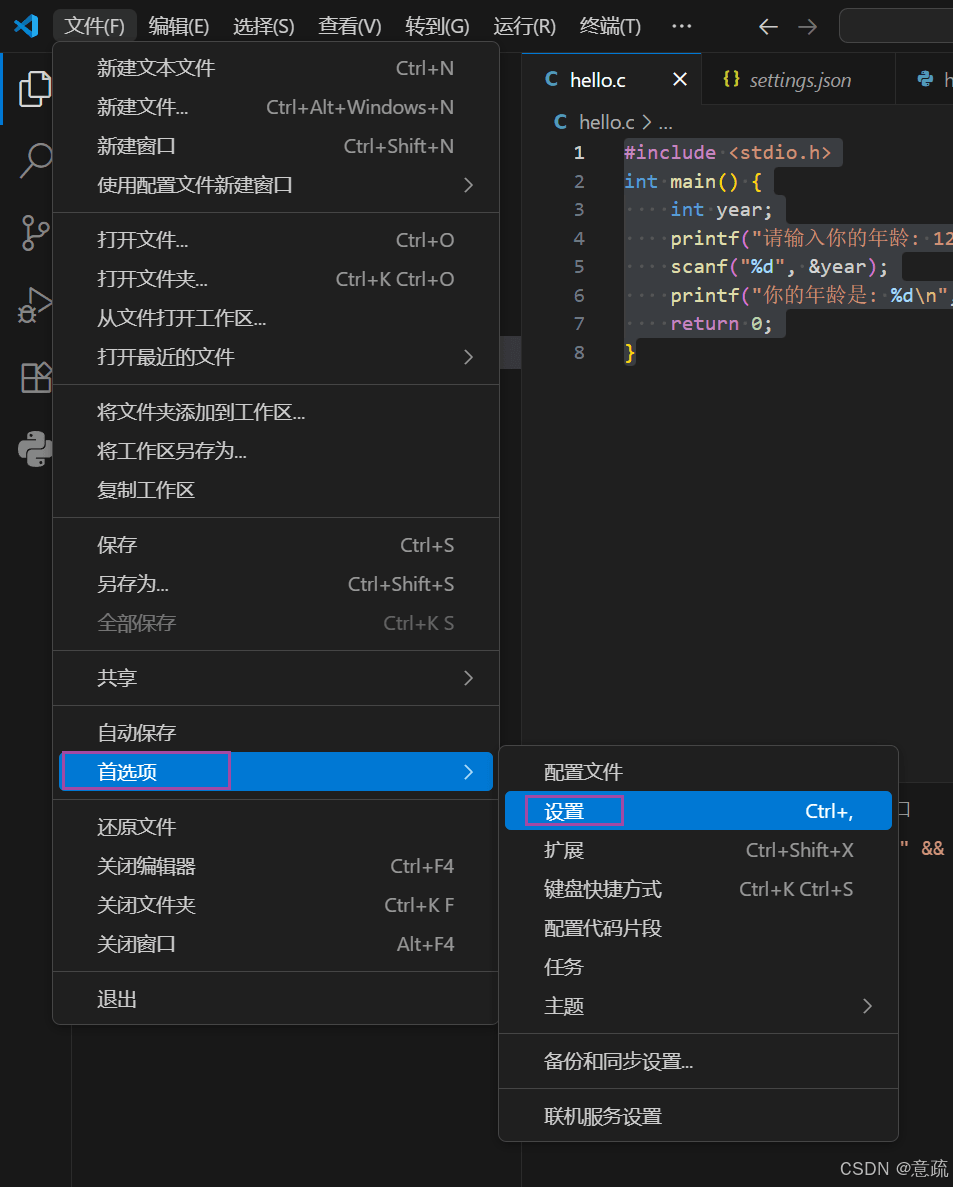Expand the 主题 submenu

pyautogui.click(x=698, y=1006)
